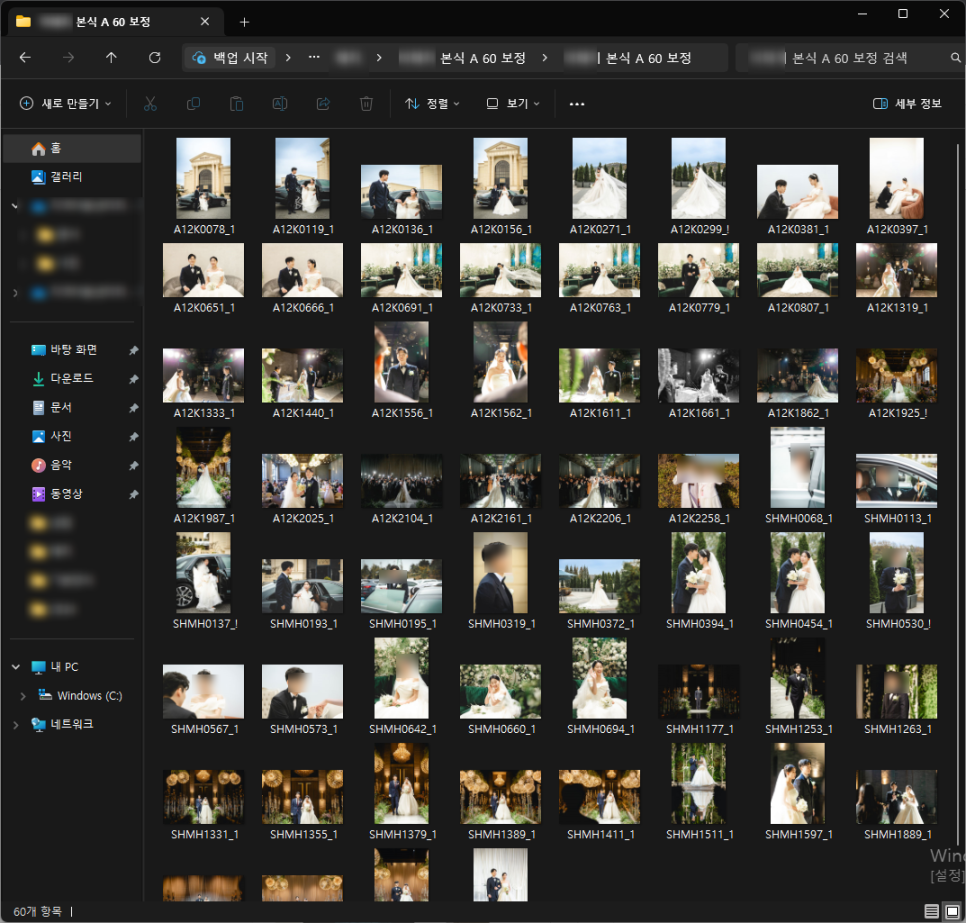Click the Cut scissors icon

[x=150, y=104]
